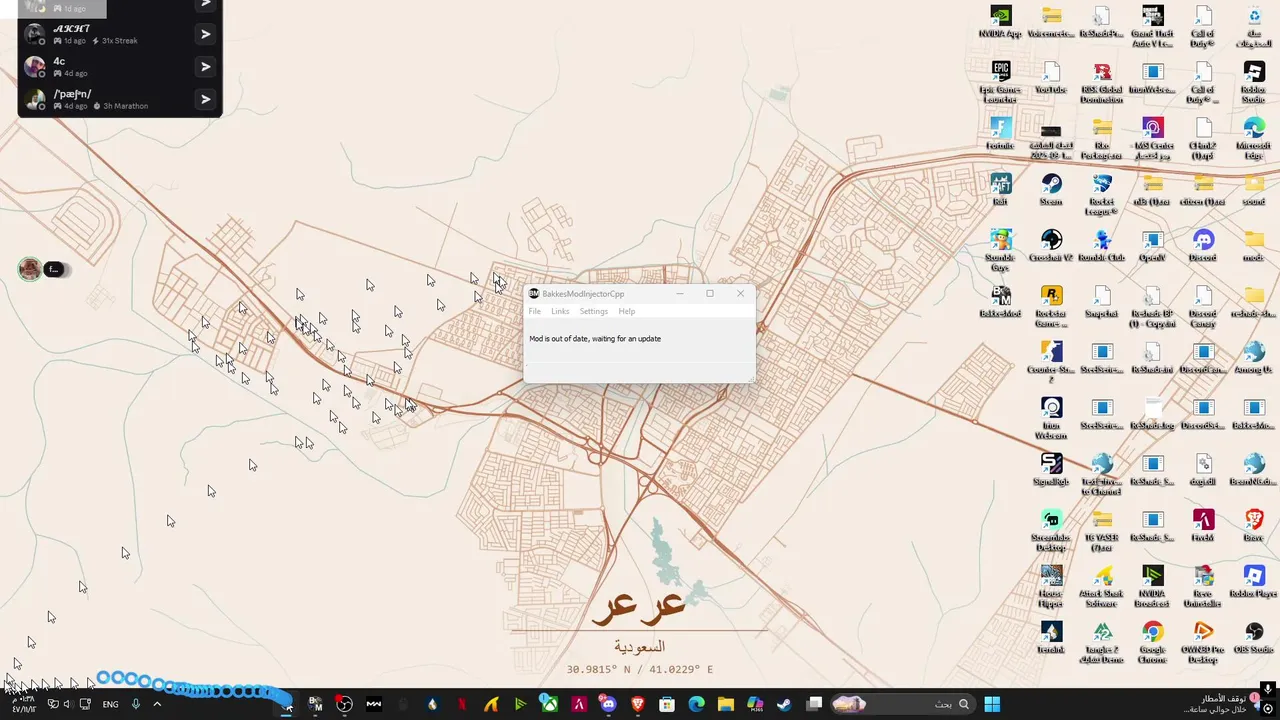Select the Revo Uninstaller desktop icon
The height and width of the screenshot is (720, 1280).
pos(1203,587)
